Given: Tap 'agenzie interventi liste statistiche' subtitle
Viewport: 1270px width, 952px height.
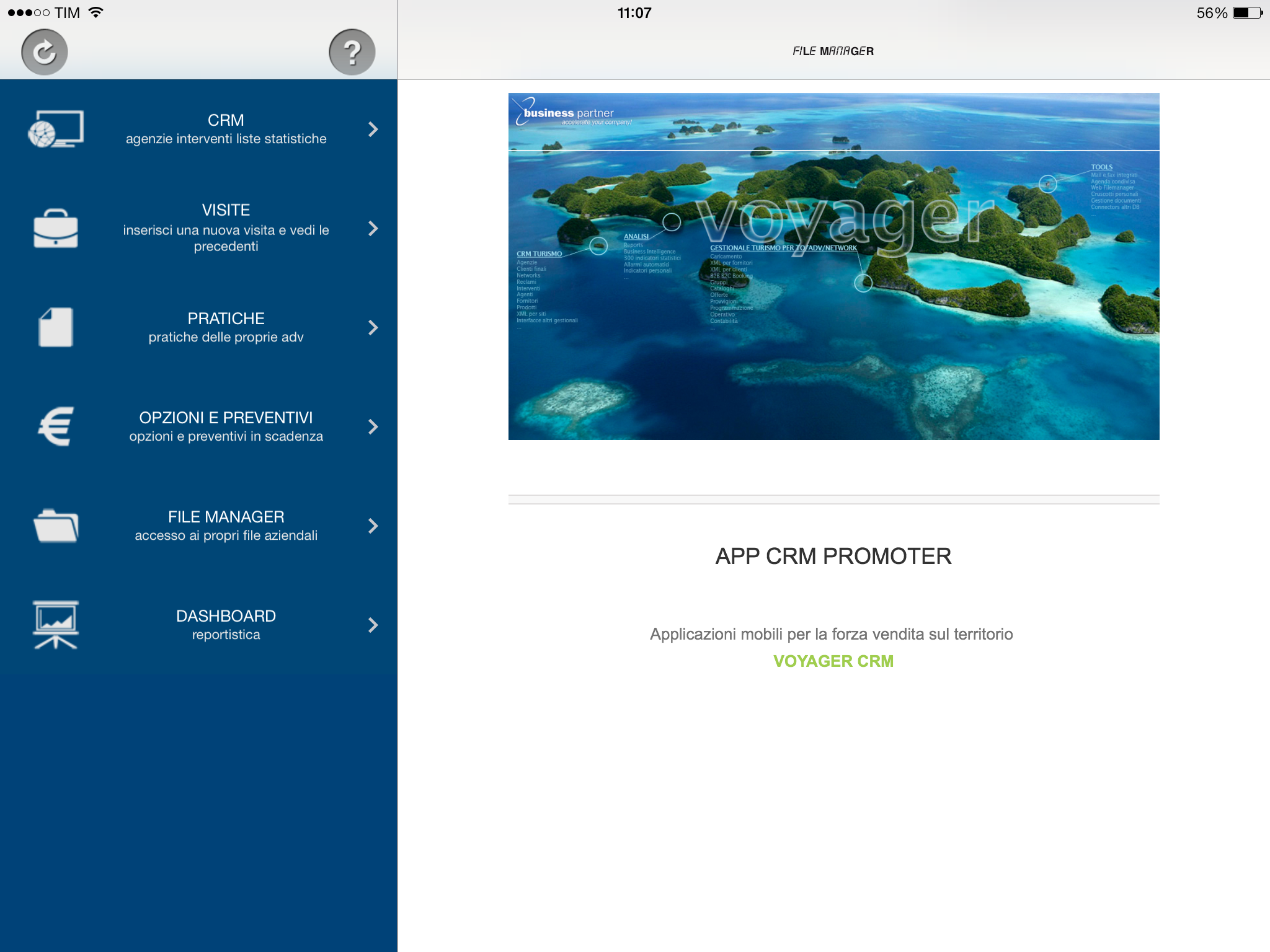Looking at the screenshot, I should tap(226, 139).
